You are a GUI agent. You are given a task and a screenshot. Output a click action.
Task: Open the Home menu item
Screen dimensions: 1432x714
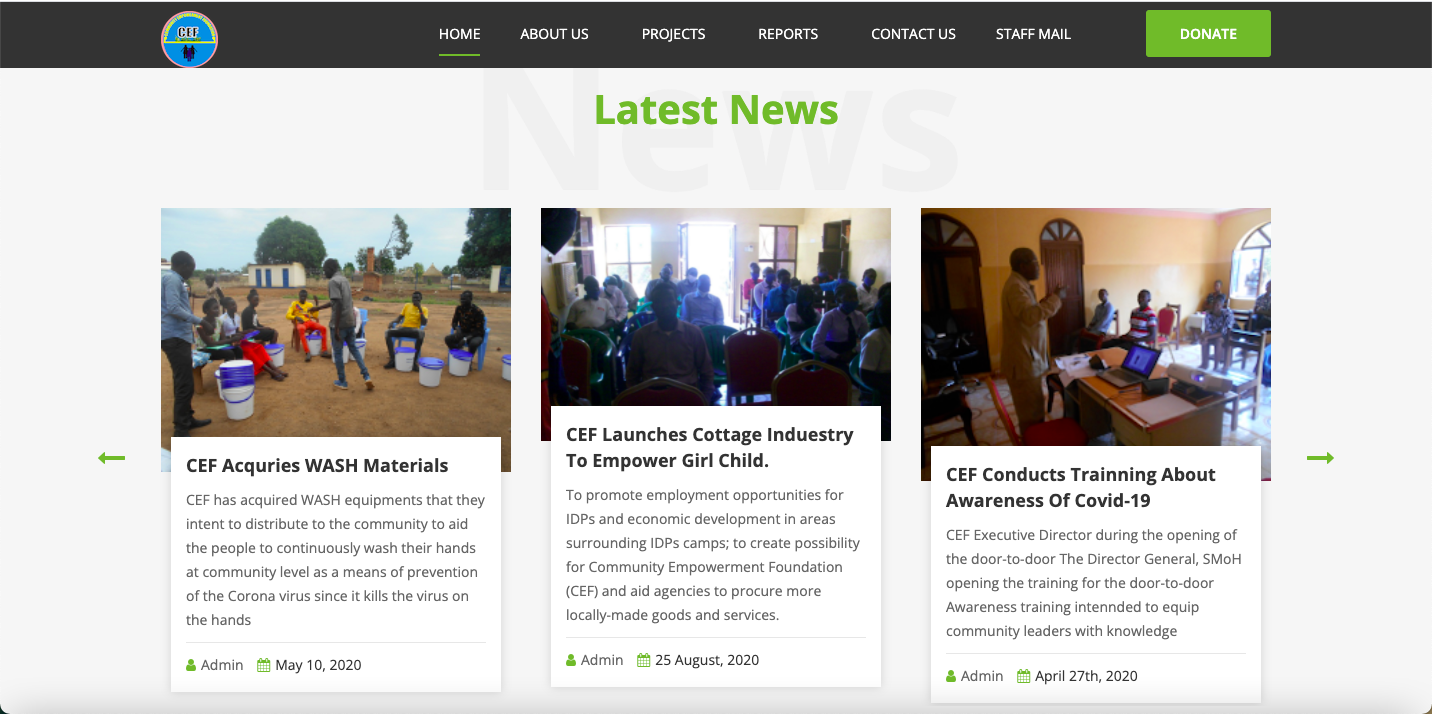[460, 34]
